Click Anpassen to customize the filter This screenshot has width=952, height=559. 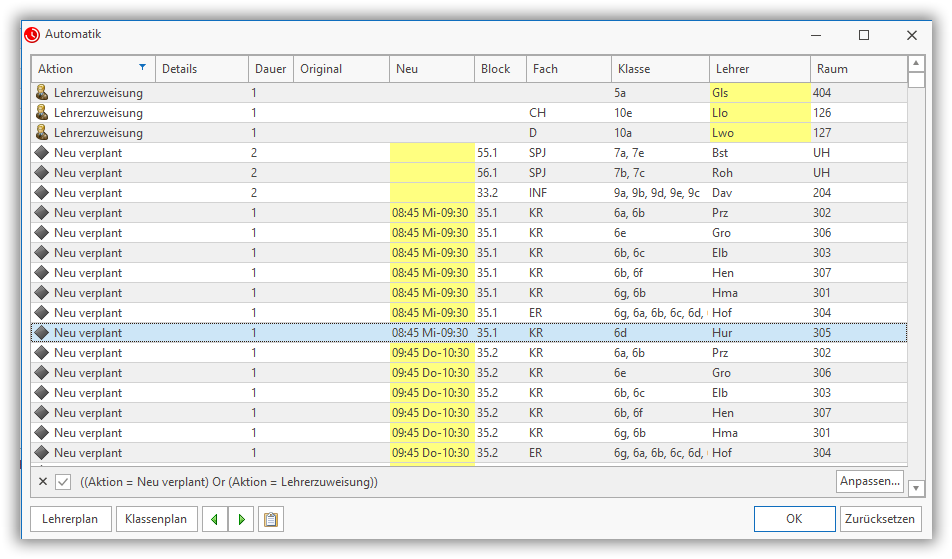(x=869, y=482)
